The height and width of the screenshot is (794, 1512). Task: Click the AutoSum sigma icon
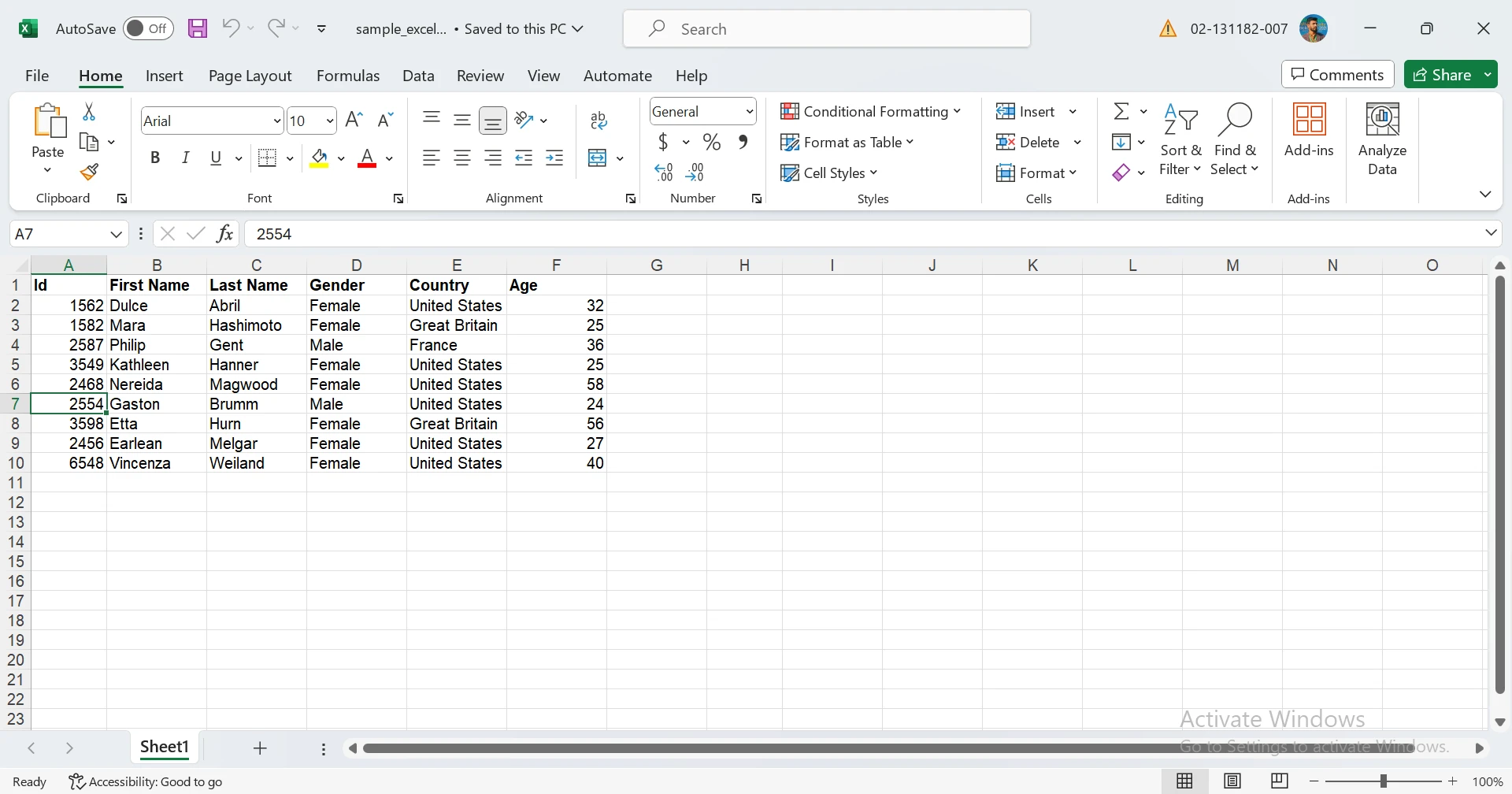[x=1121, y=112]
